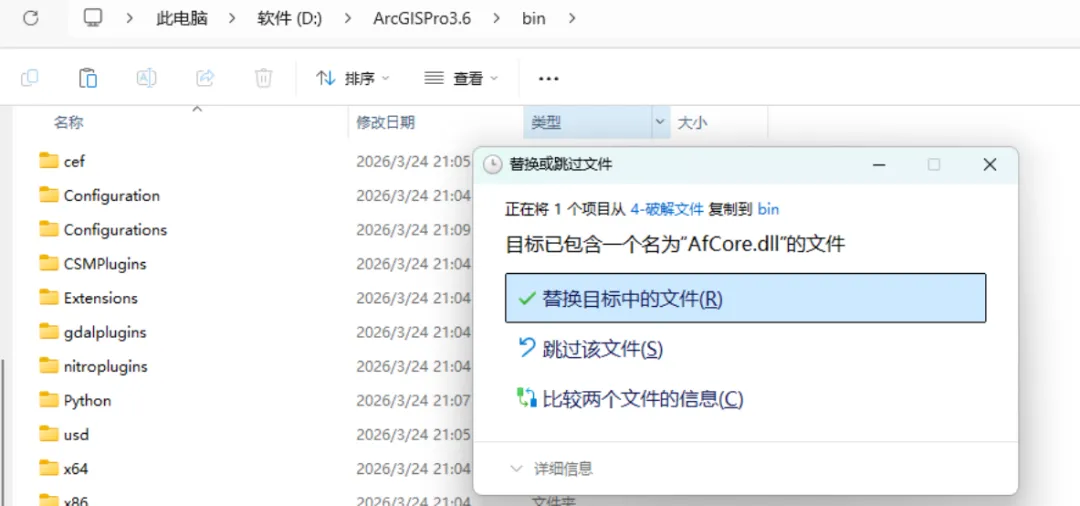
Task: Choose 替换目标中的文件(R) in the dialog
Action: [745, 298]
